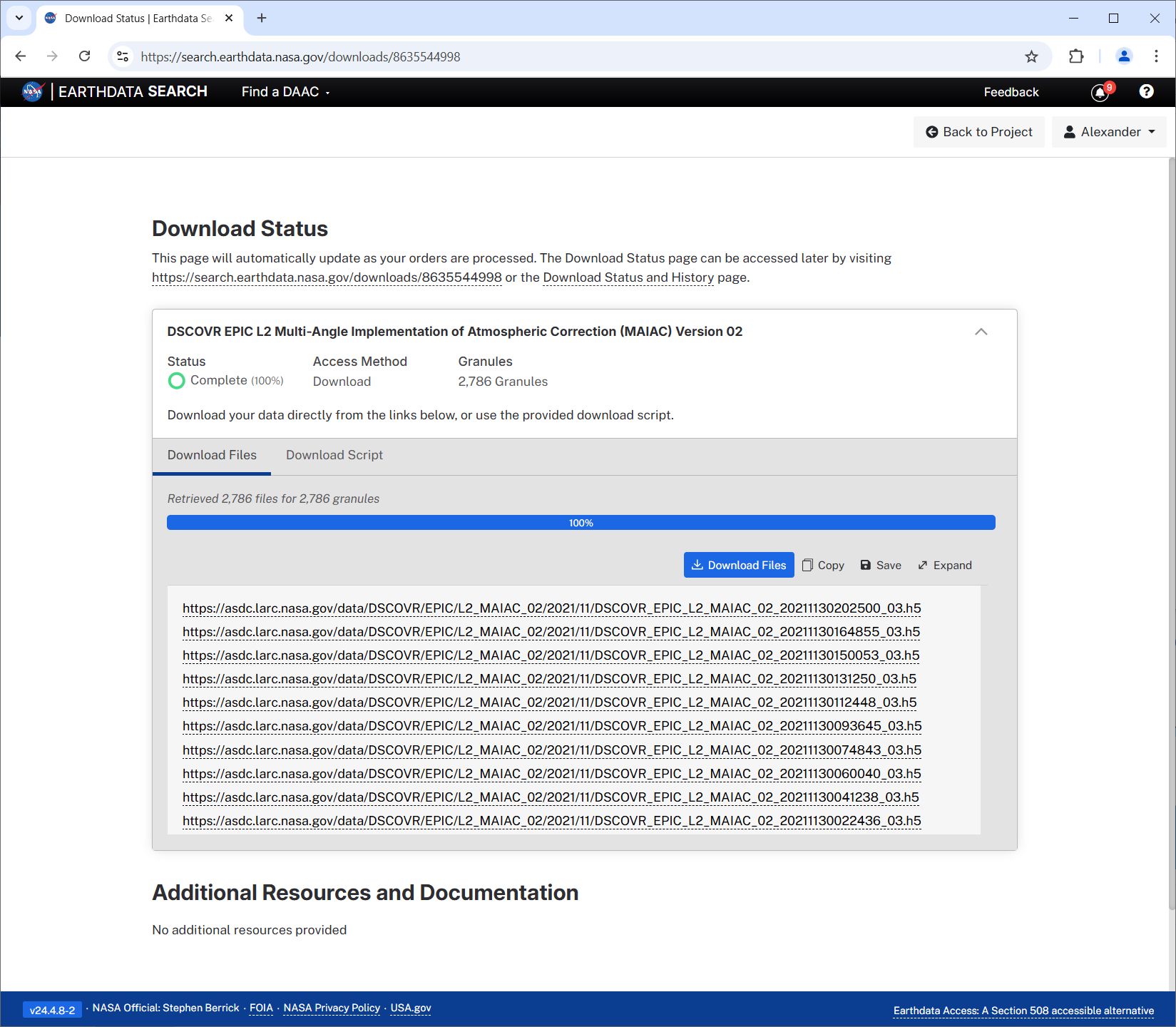
Task: Click the NASA logo icon
Action: point(33,91)
